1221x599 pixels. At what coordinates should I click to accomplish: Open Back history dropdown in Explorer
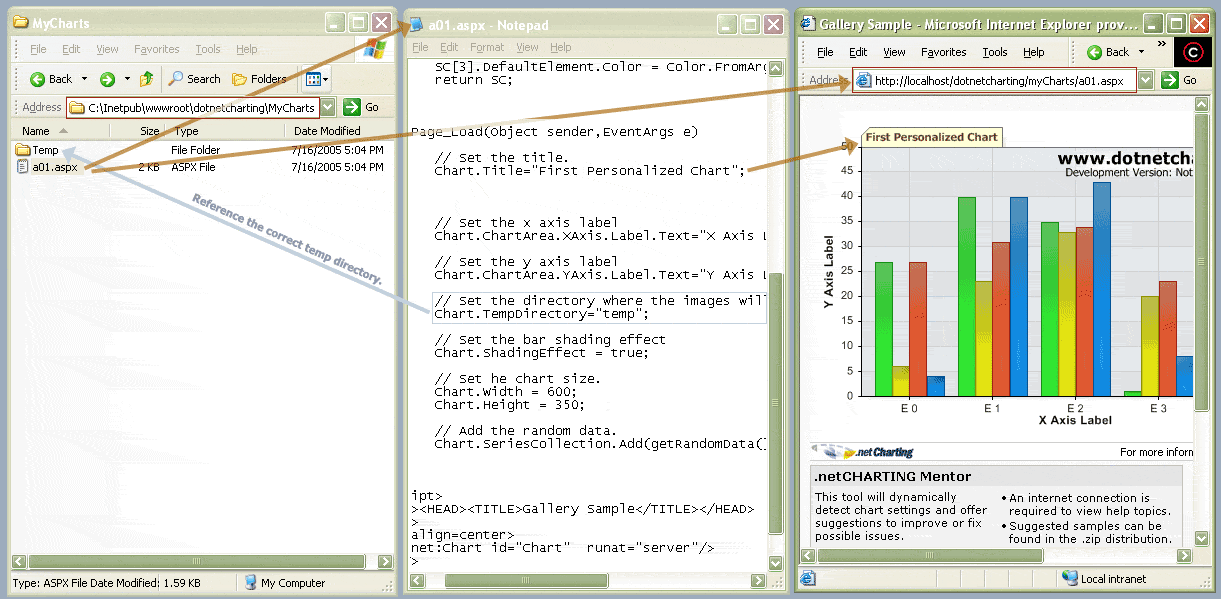click(x=85, y=79)
